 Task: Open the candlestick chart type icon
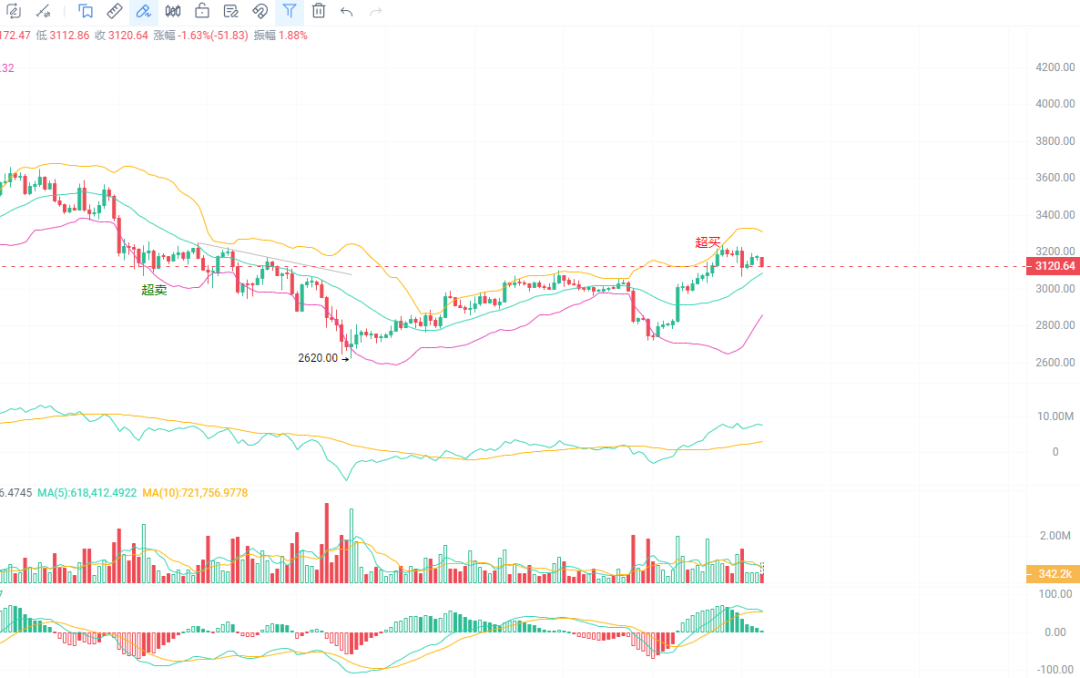173,12
